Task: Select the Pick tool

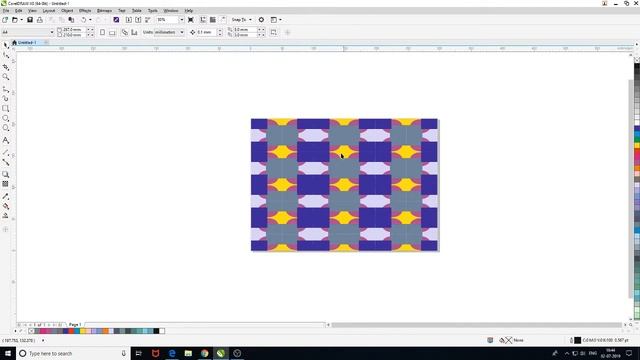Action: click(x=6, y=45)
